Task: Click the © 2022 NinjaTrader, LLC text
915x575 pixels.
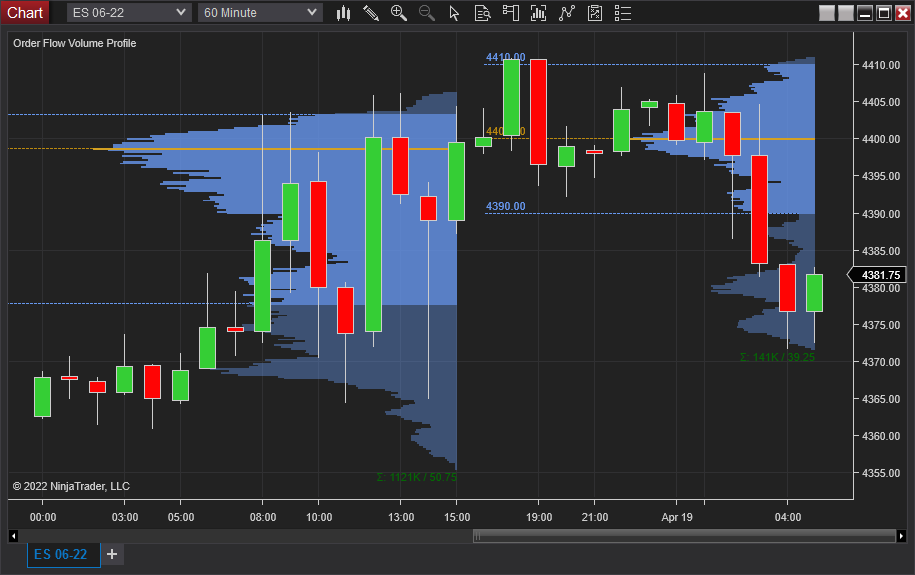Action: (71, 486)
